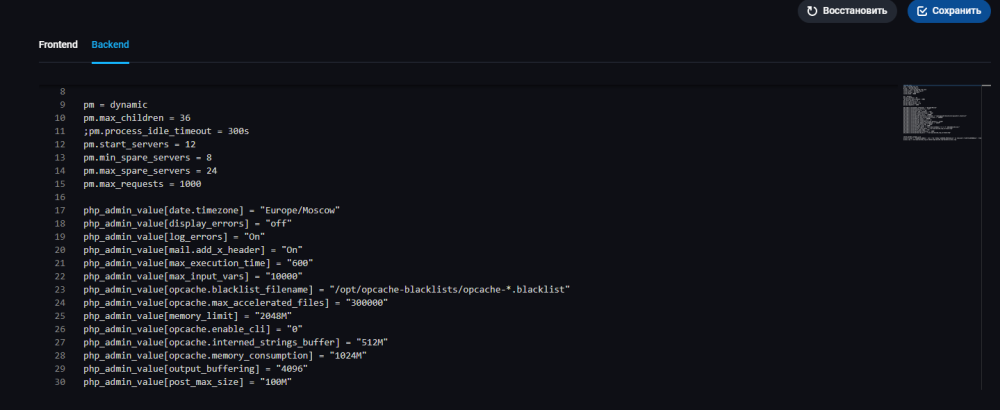This screenshot has width=1000, height=410.
Task: Click the "pm = dynamic" line
Action: (x=115, y=105)
